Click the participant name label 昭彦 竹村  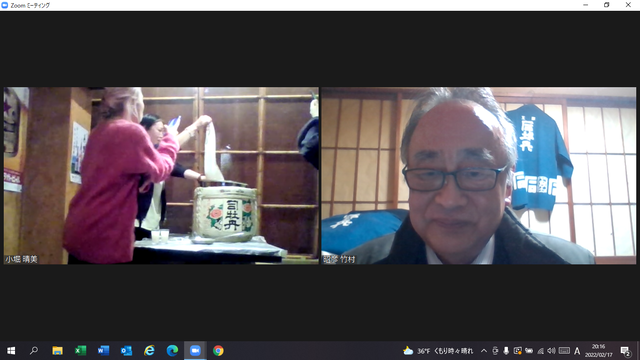tap(339, 259)
